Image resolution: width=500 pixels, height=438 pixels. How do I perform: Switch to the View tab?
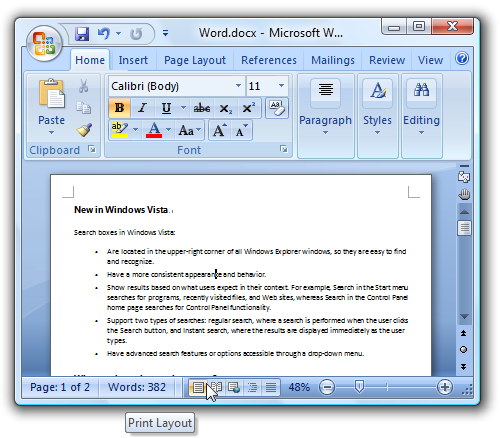[x=430, y=60]
